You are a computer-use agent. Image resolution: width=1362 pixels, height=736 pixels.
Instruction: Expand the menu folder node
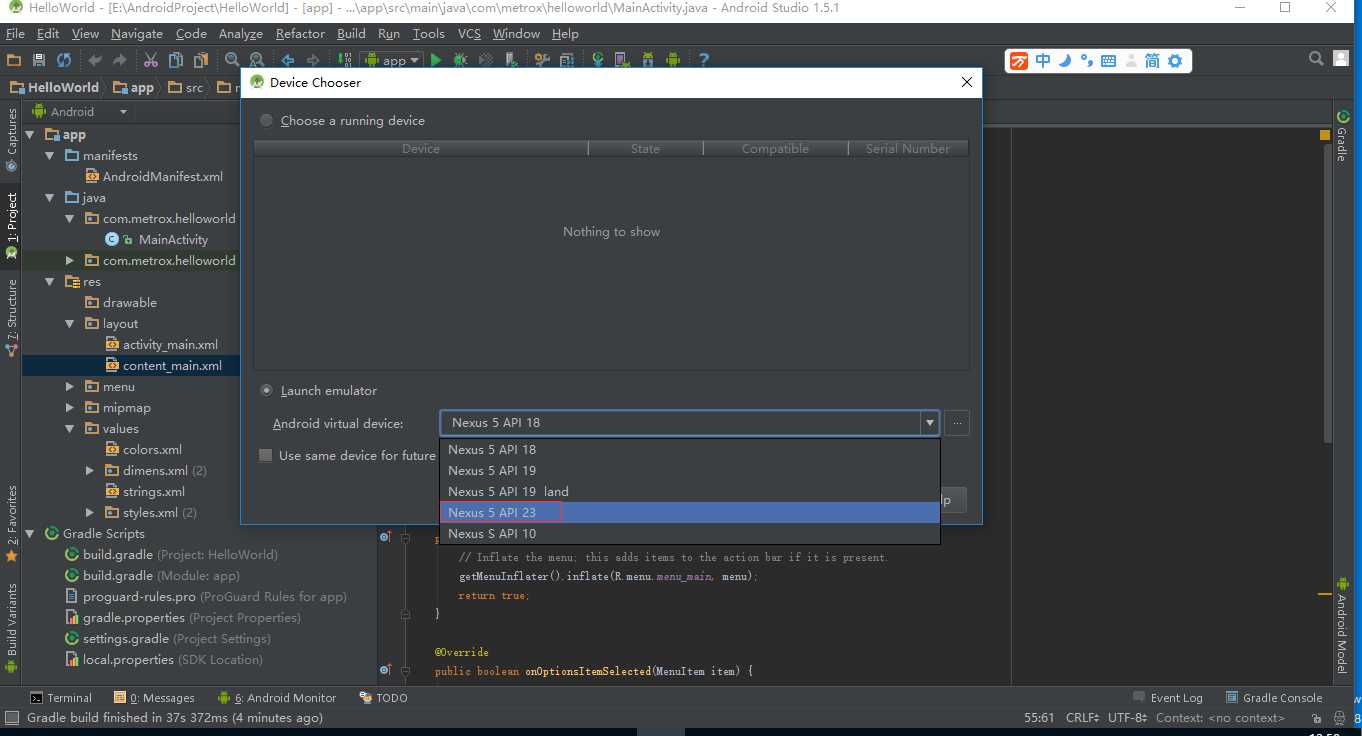[x=70, y=387]
